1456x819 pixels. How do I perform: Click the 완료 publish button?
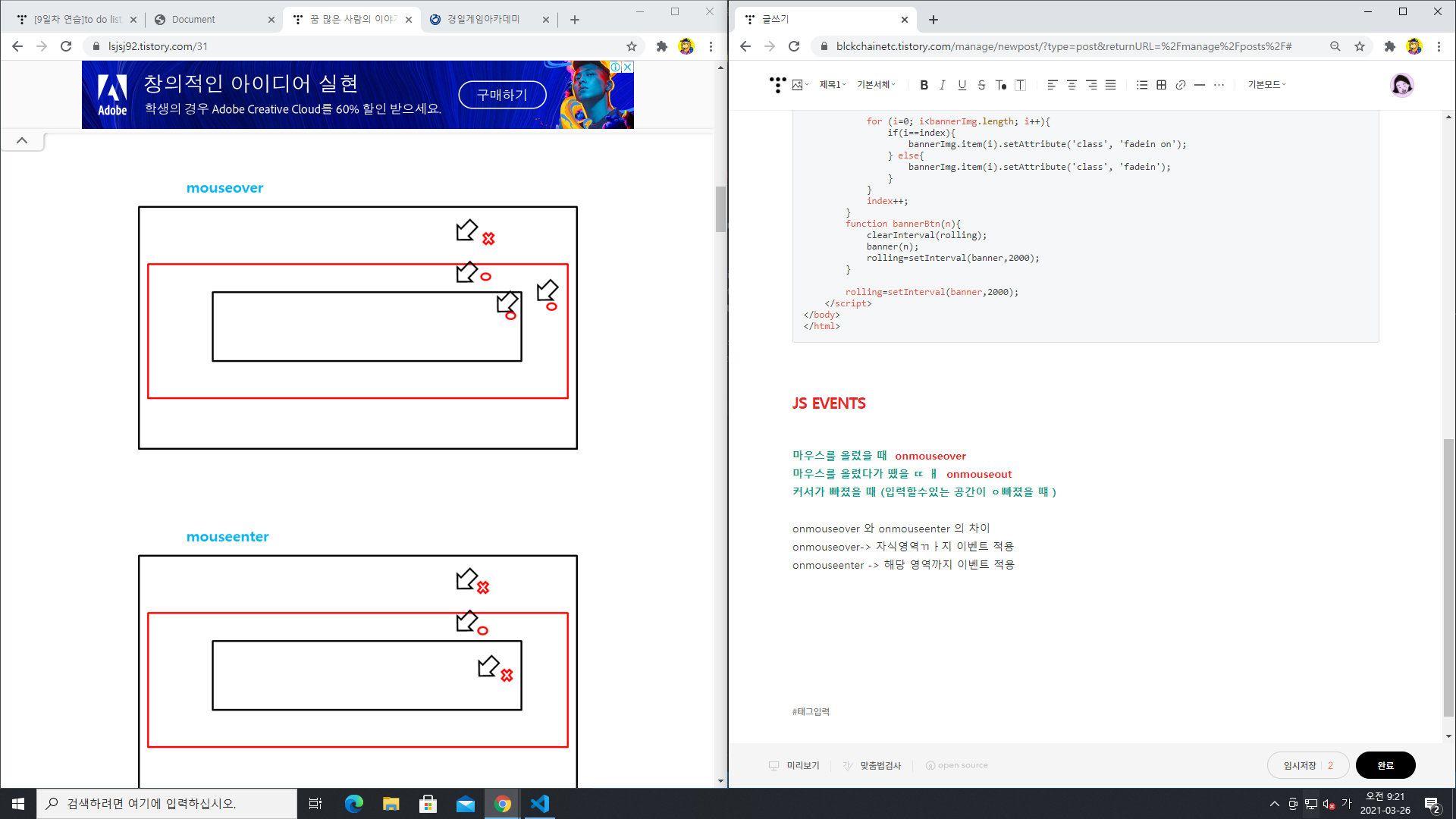(1385, 765)
